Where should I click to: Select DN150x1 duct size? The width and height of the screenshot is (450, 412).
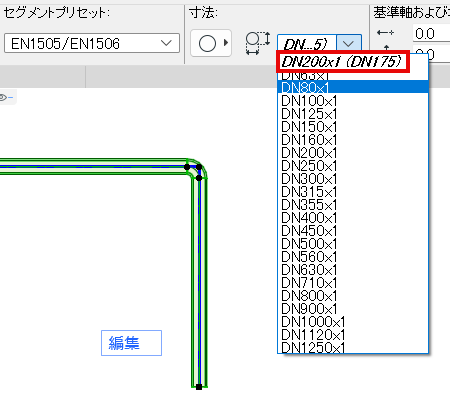point(353,126)
